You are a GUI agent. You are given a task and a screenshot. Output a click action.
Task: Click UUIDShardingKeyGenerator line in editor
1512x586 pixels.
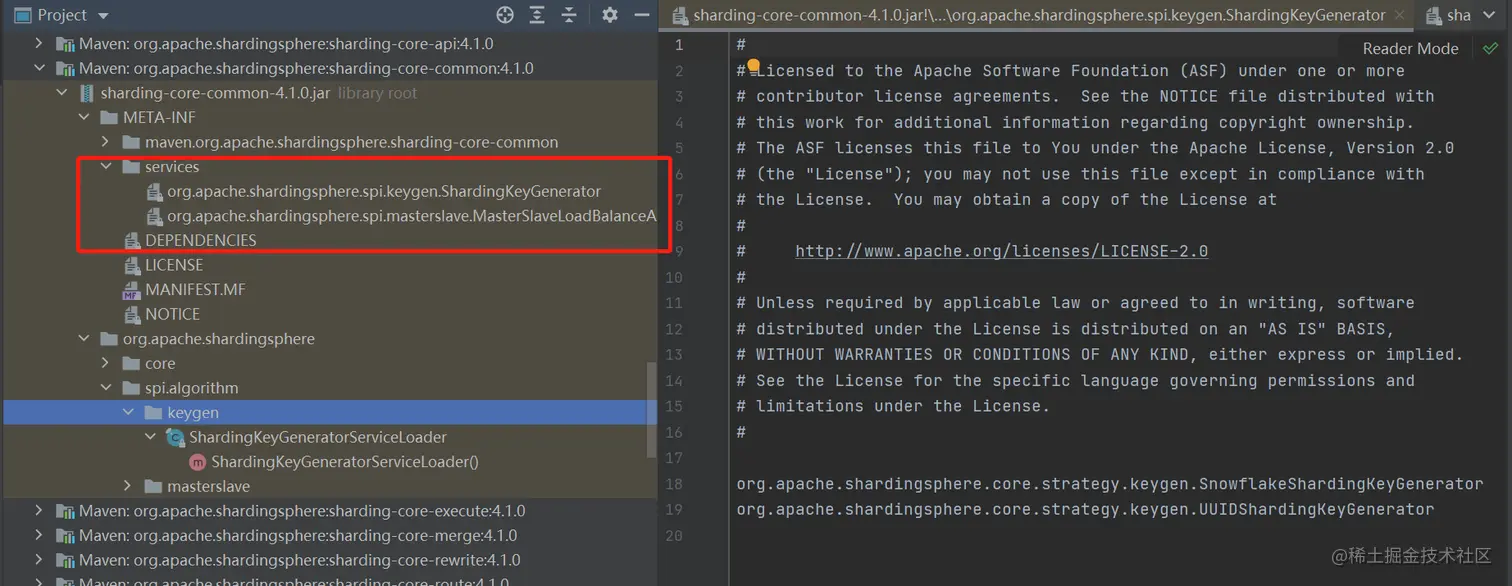(x=1085, y=510)
